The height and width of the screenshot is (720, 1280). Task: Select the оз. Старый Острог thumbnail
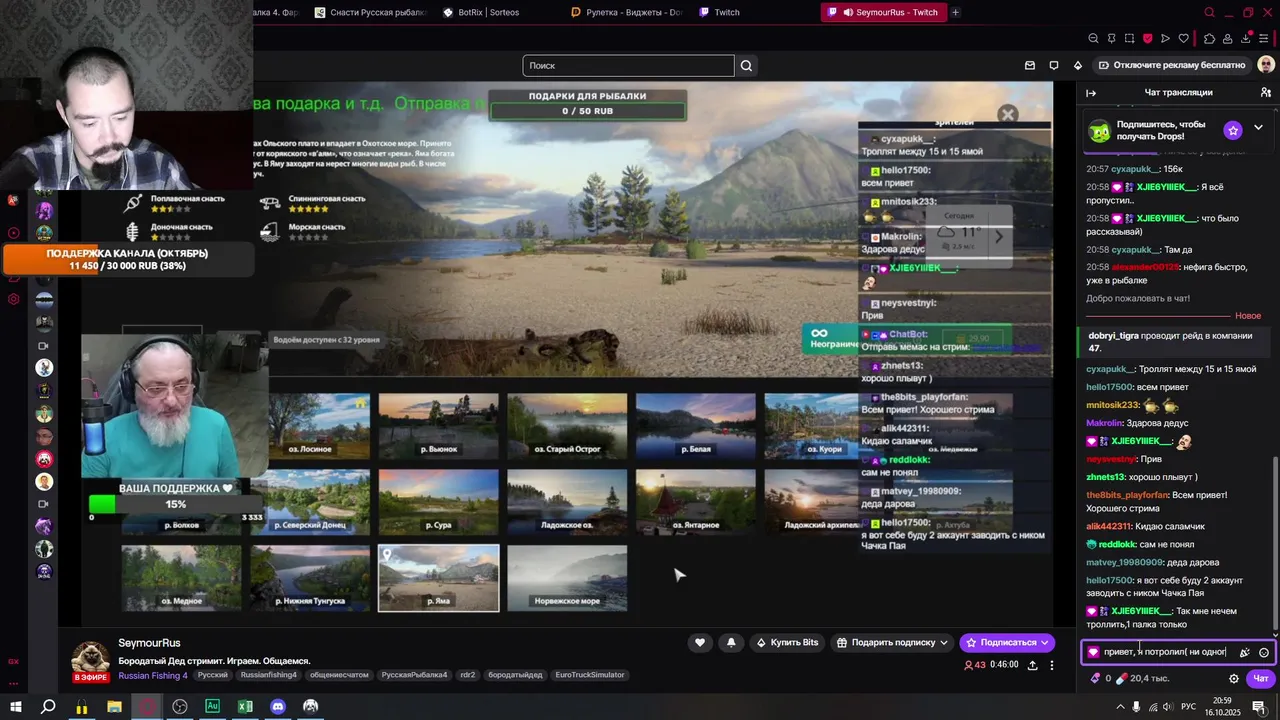pyautogui.click(x=567, y=426)
